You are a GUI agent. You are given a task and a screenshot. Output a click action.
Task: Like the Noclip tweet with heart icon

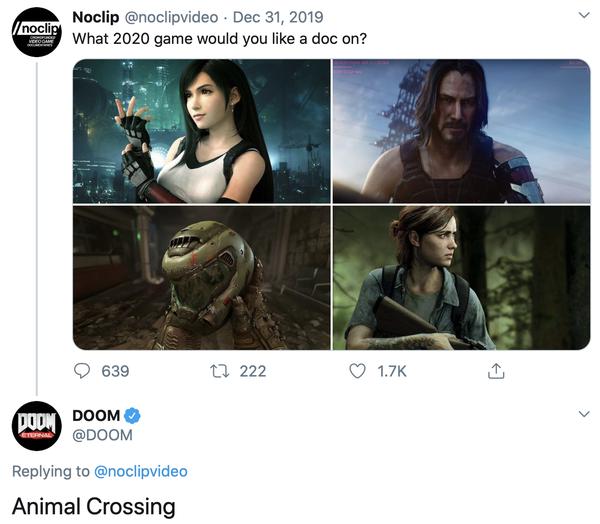(x=357, y=371)
